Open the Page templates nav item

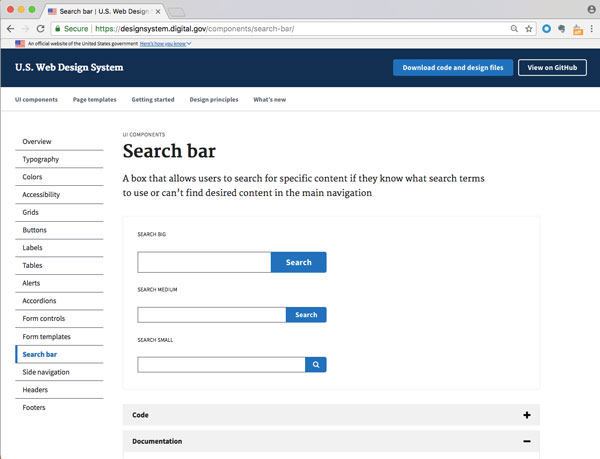click(95, 99)
